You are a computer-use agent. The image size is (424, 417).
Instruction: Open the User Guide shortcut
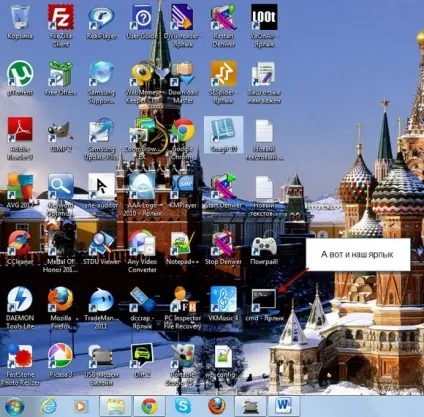pyautogui.click(x=142, y=17)
